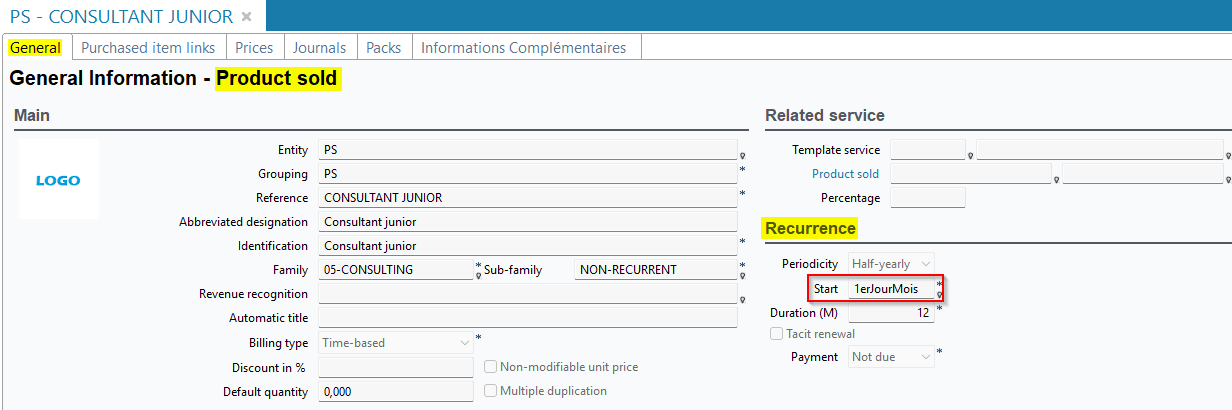Close the PS - CONSULTANT JUNIOR tab

point(247,17)
